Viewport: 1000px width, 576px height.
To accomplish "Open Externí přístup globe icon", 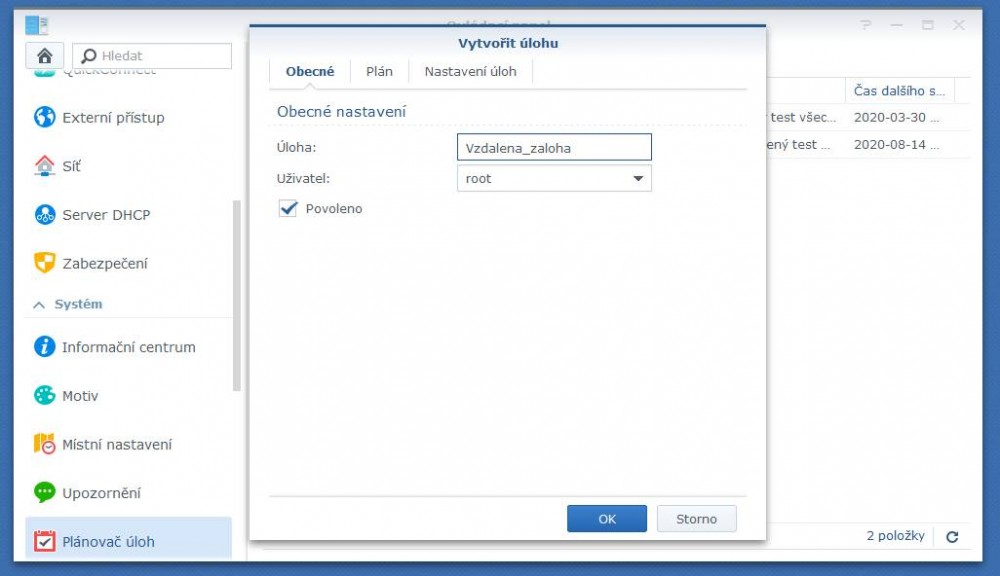I will pos(45,117).
